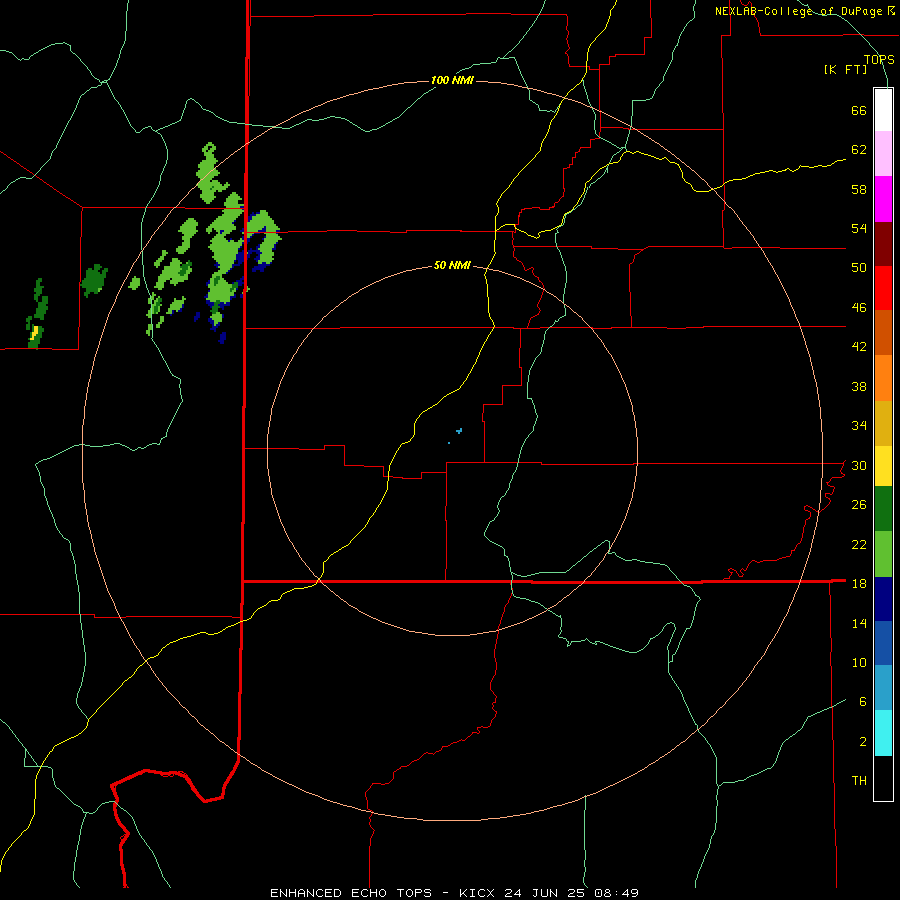Click the legend value '38'

click(859, 386)
